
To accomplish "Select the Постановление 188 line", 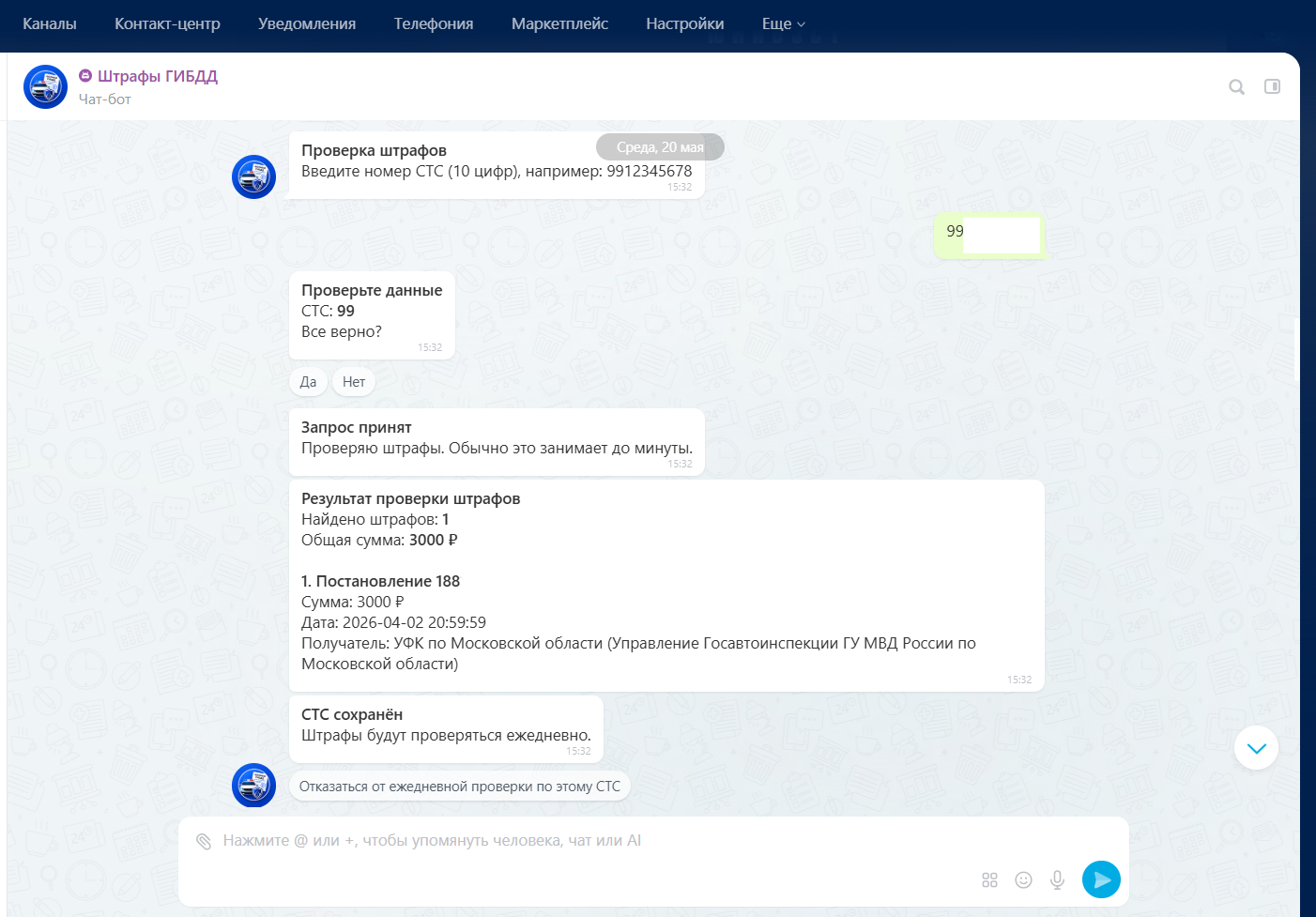I will coord(380,581).
